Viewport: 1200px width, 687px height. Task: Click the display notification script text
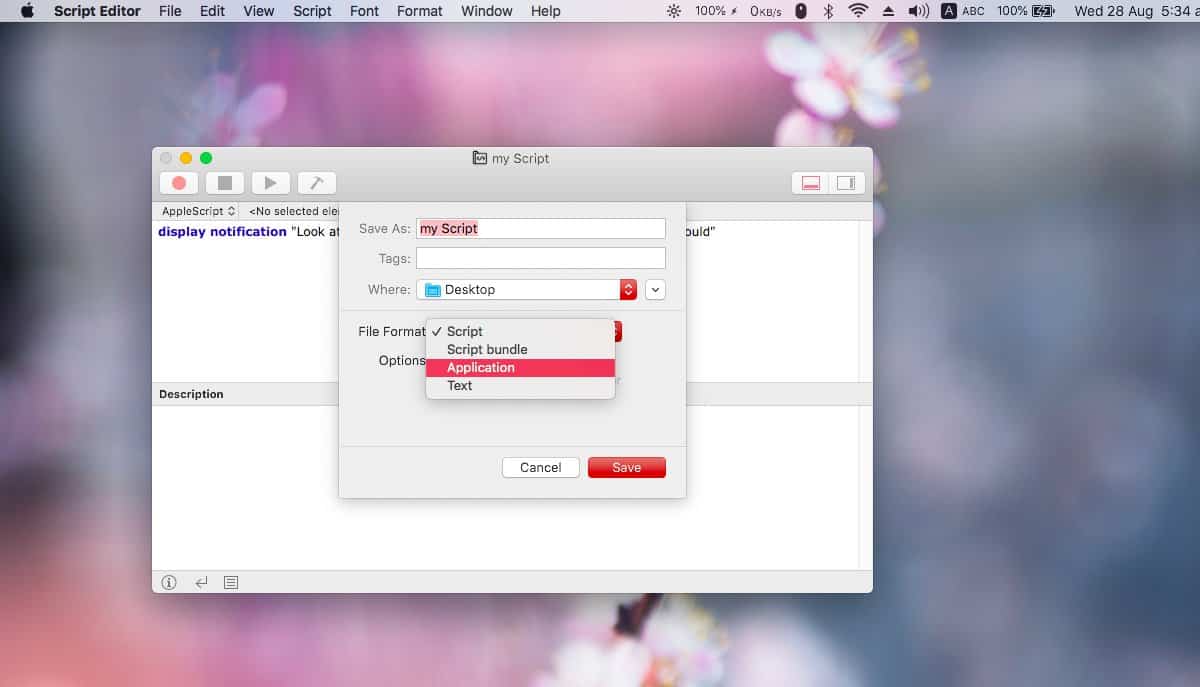tap(222, 231)
